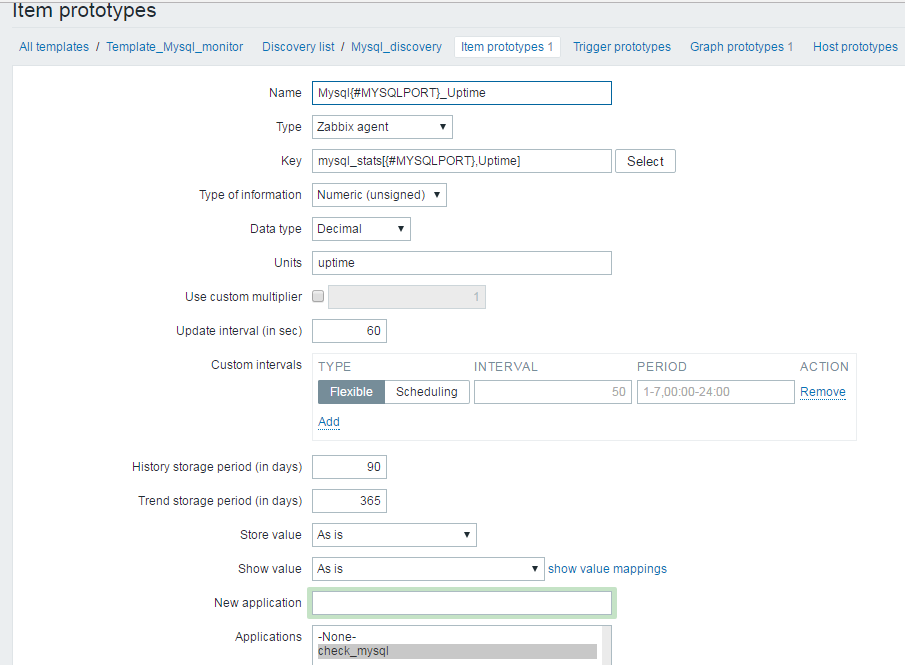Switch to Trigger prototypes tab

(622, 47)
